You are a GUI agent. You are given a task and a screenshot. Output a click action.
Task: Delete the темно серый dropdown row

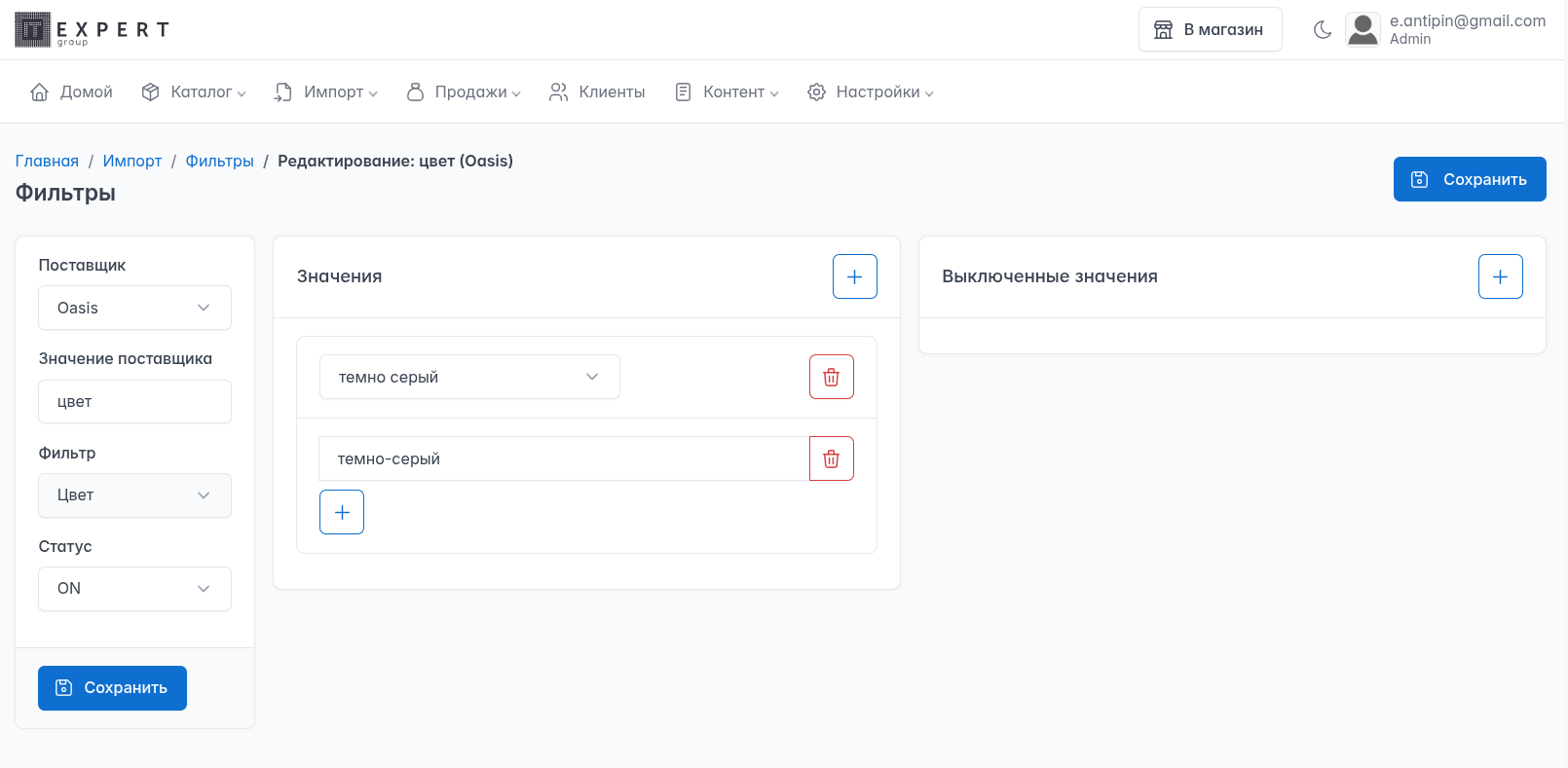click(831, 377)
